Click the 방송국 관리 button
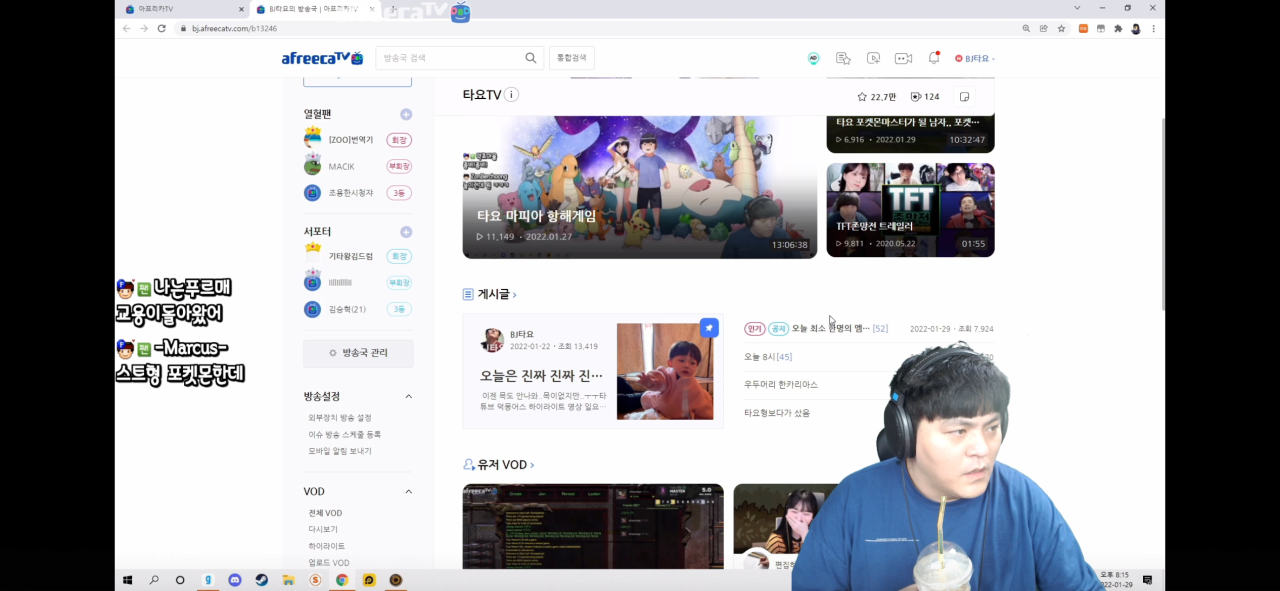The height and width of the screenshot is (591, 1280). [x=358, y=353]
